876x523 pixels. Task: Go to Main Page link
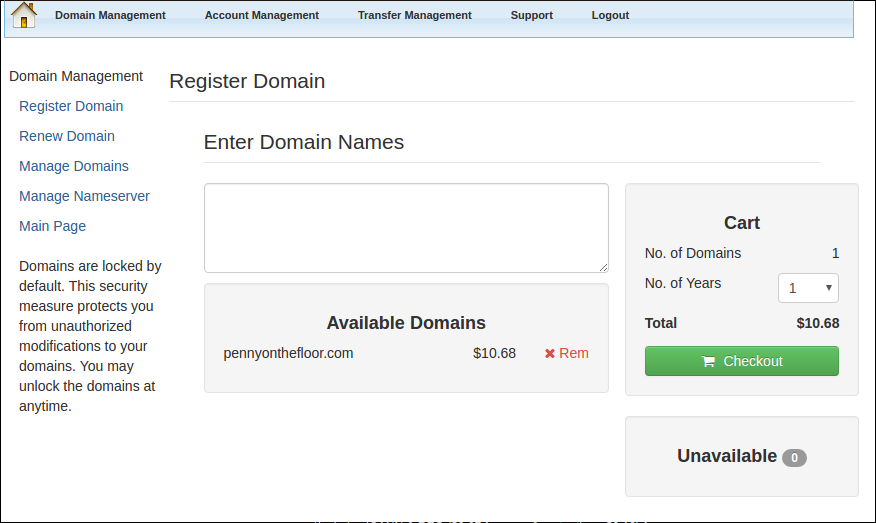click(53, 226)
